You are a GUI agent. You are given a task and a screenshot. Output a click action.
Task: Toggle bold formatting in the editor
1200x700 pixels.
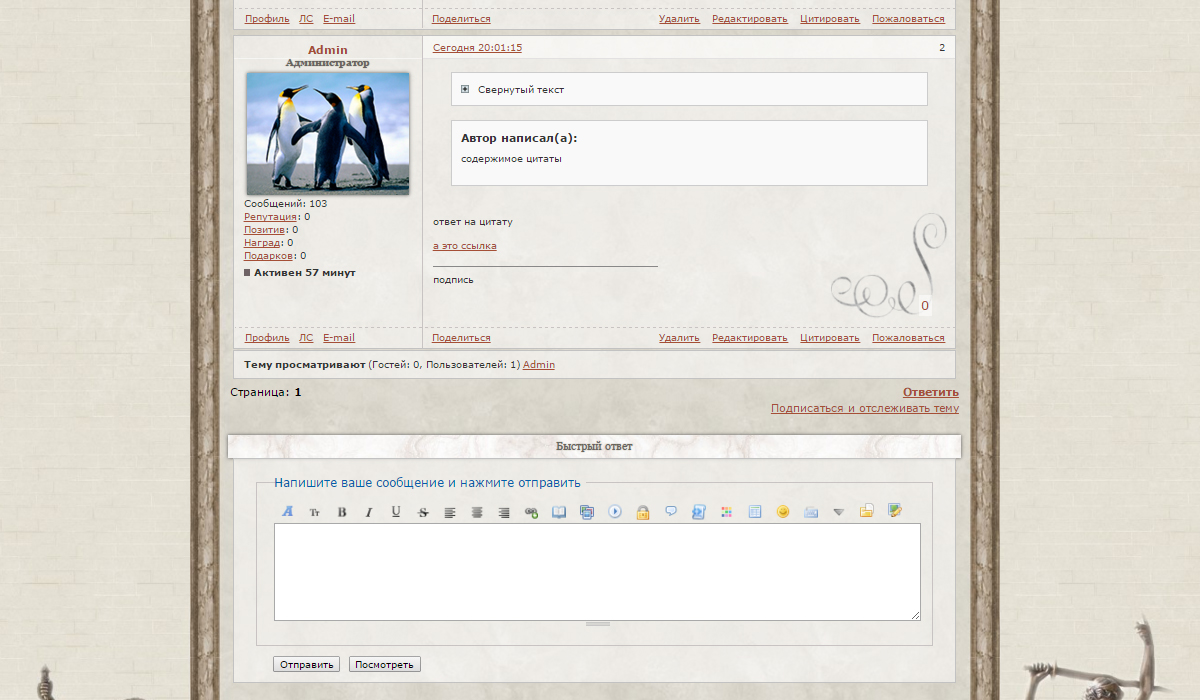click(x=342, y=512)
